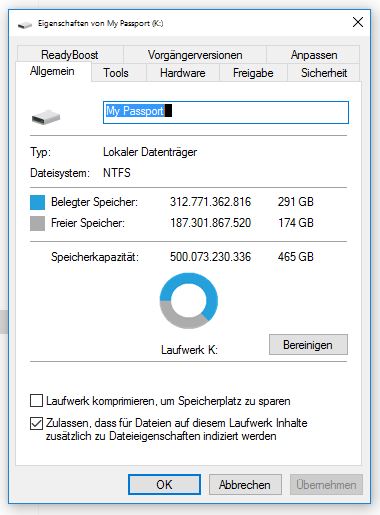Open the Anpassen tab
The width and height of the screenshot is (380, 515).
click(314, 55)
